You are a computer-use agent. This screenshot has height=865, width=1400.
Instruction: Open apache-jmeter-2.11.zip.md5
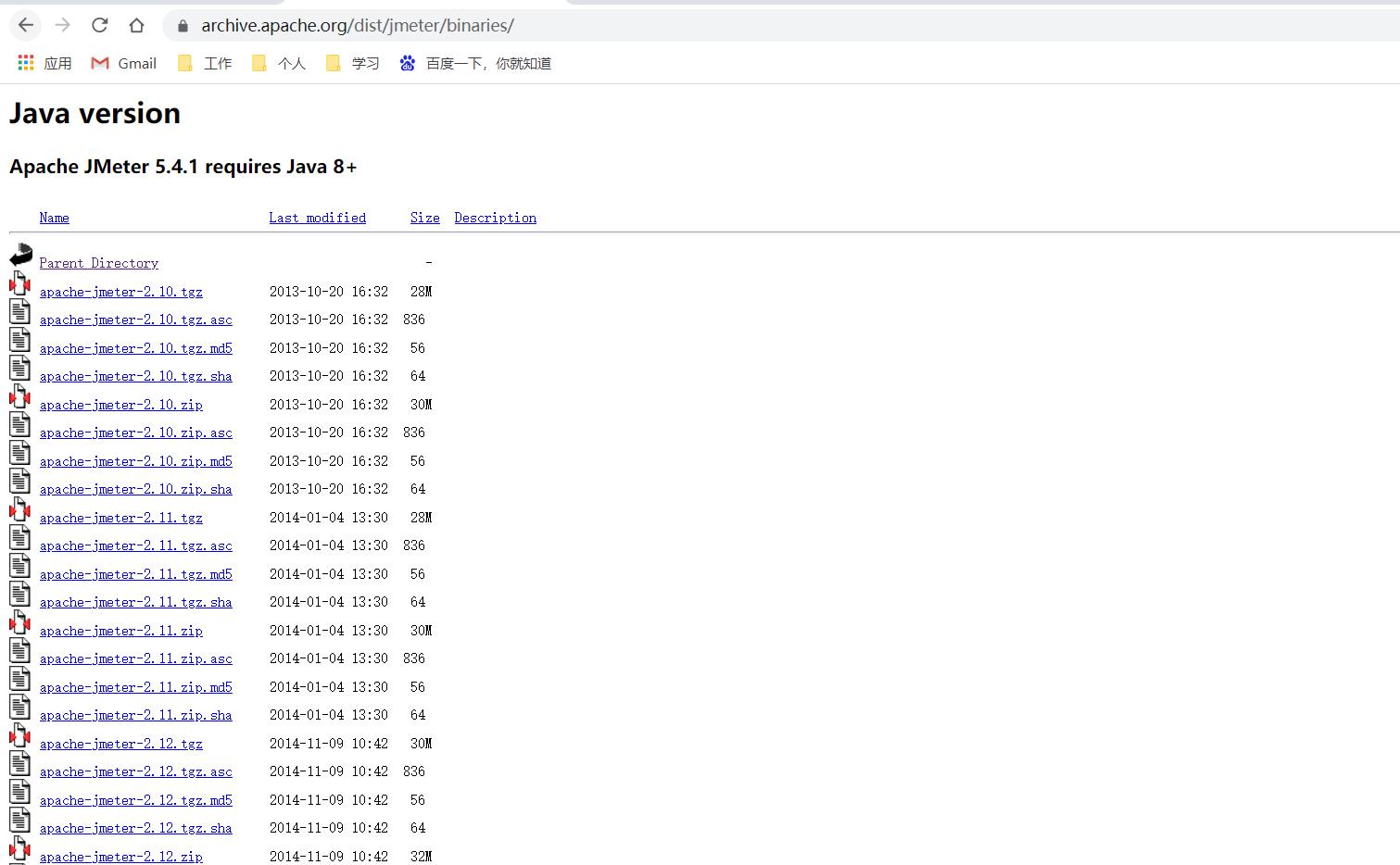135,687
